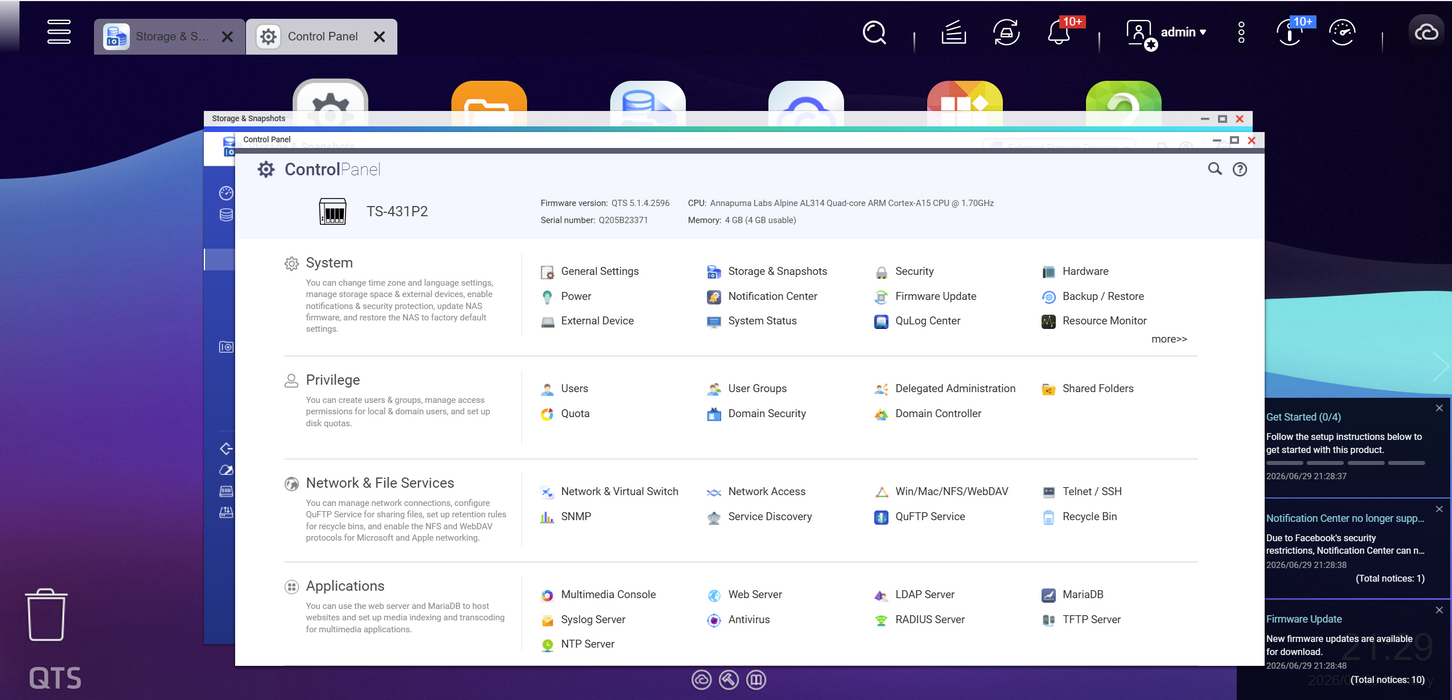Open SNMP settings

point(565,516)
